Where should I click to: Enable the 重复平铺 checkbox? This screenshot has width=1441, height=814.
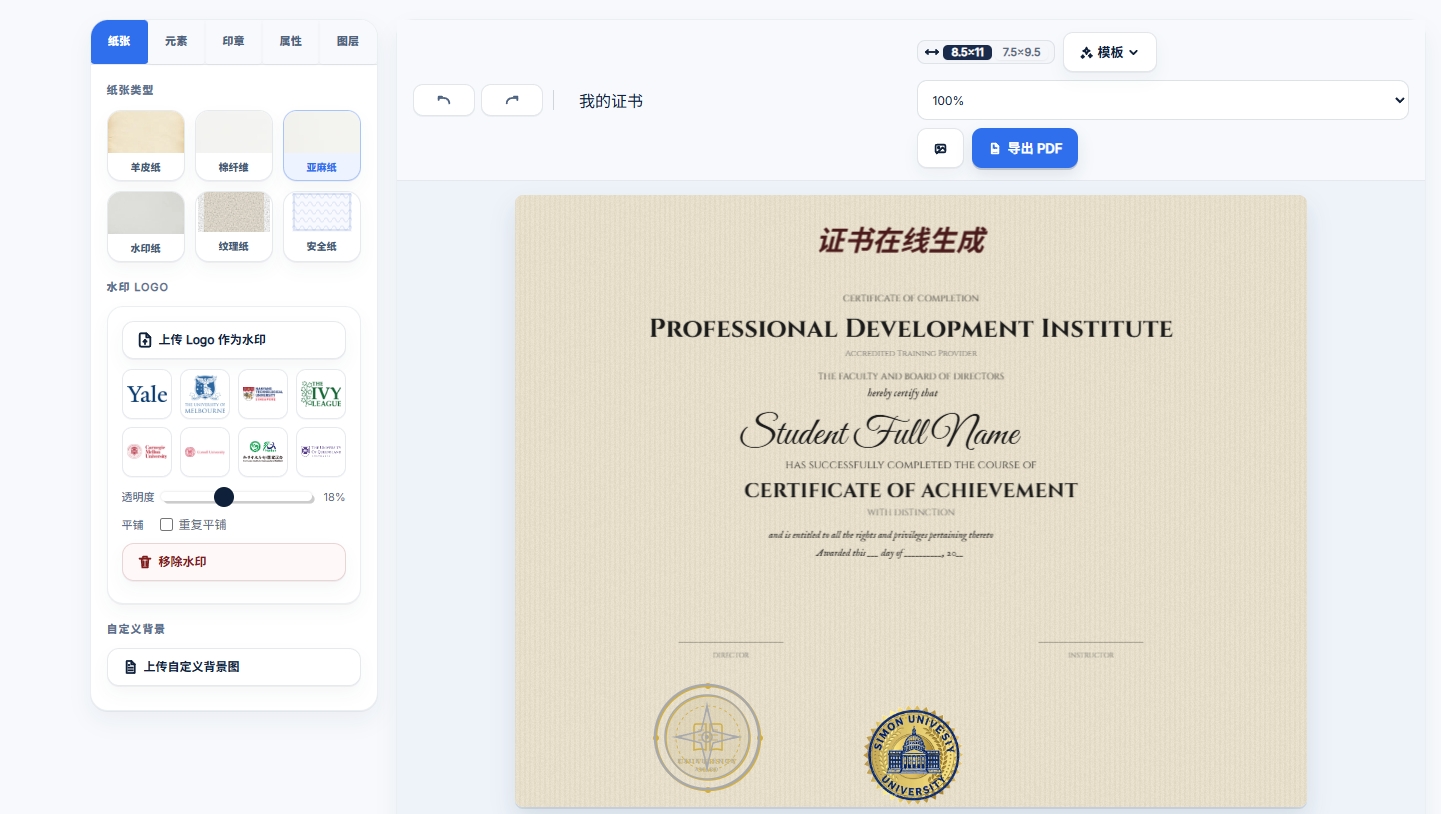click(167, 524)
